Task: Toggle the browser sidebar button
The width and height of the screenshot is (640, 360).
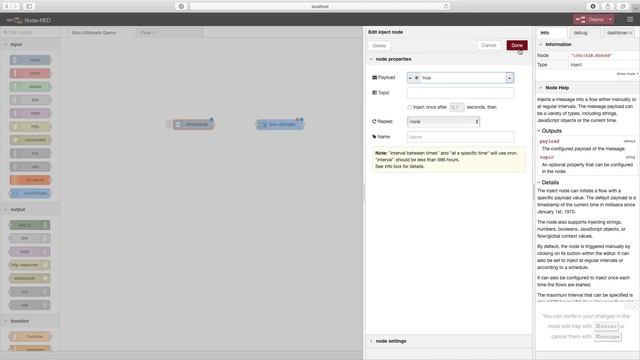Action: (29, 6)
